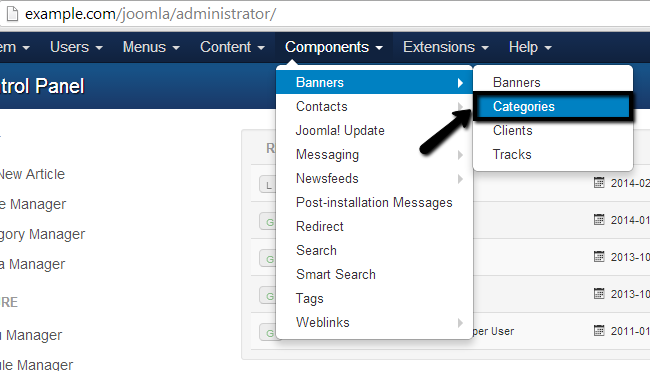
Task: Click the calendar icon beside 2011-01 date
Action: [599, 330]
